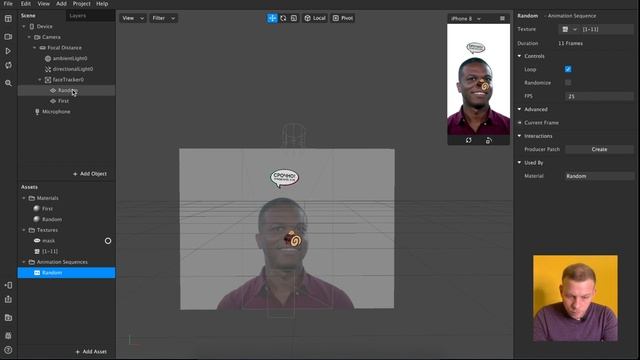Select the Random animation sequence asset

point(67,273)
